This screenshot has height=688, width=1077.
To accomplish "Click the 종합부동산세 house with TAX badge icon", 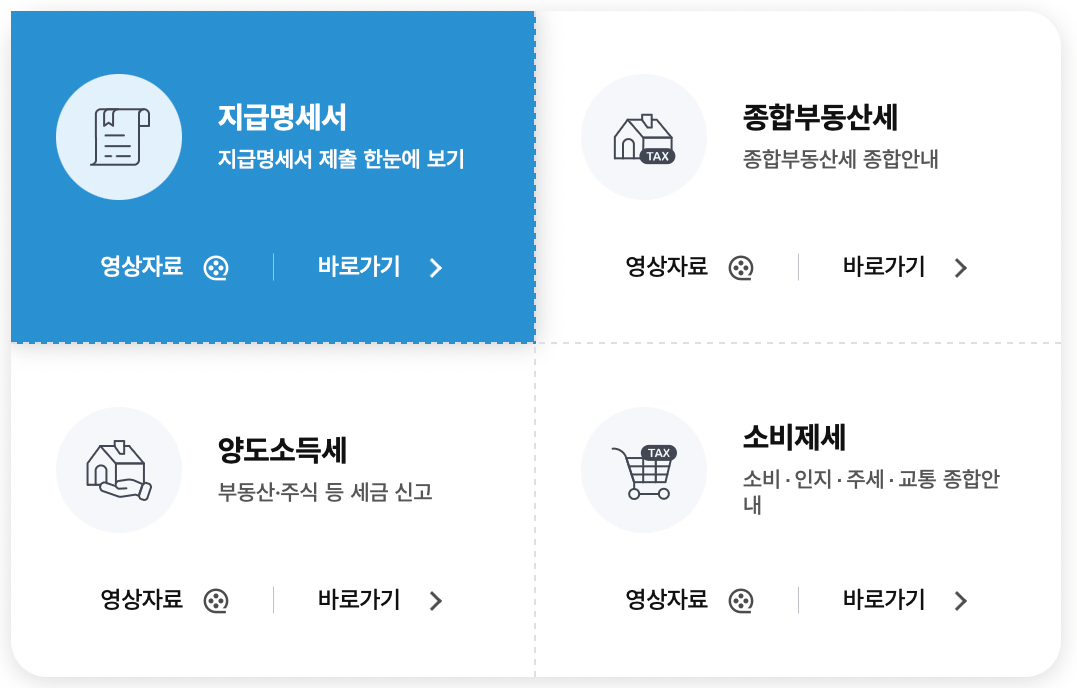I will click(x=644, y=136).
